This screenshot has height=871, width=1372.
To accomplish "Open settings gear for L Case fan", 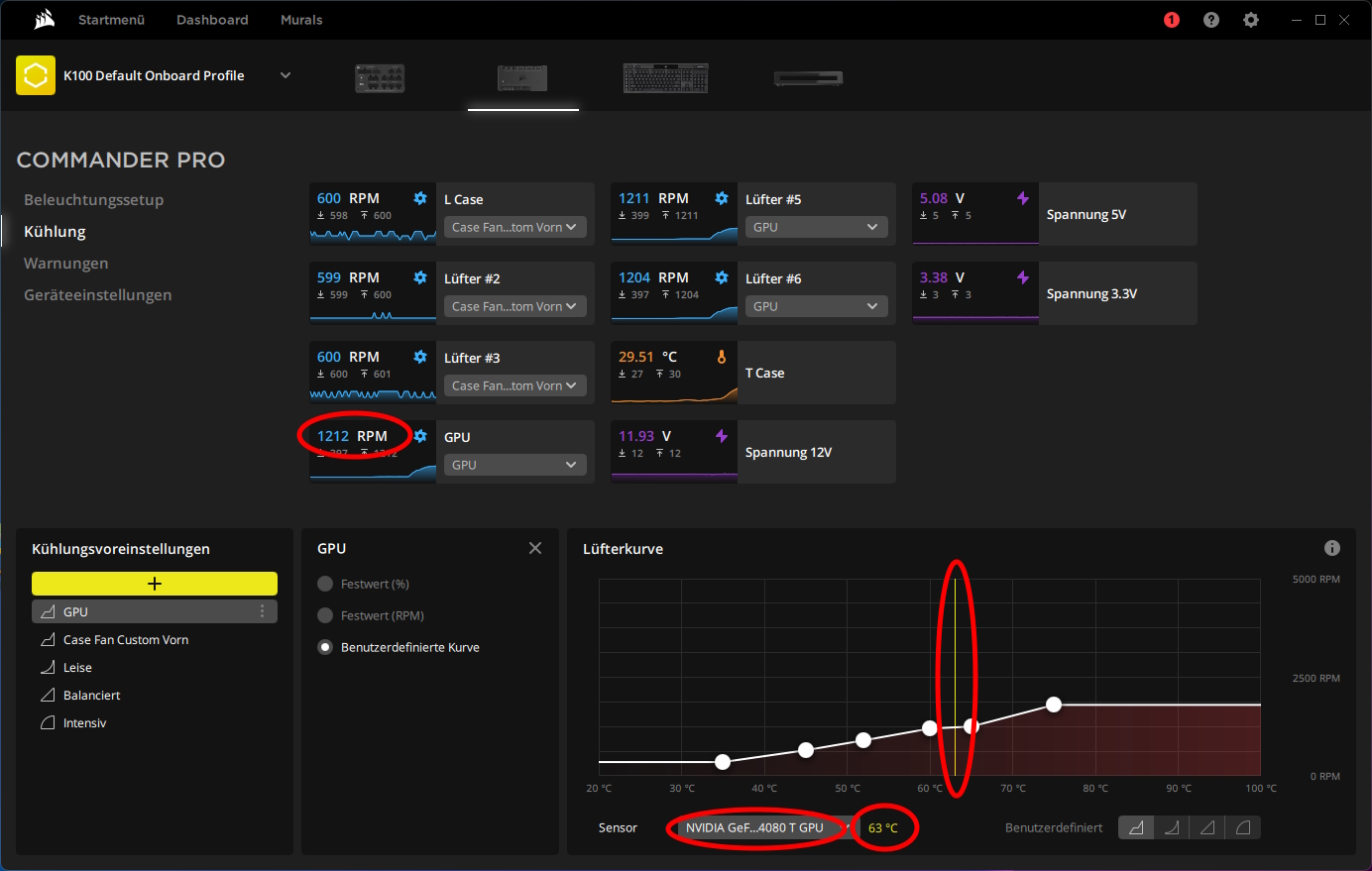I will pos(420,198).
